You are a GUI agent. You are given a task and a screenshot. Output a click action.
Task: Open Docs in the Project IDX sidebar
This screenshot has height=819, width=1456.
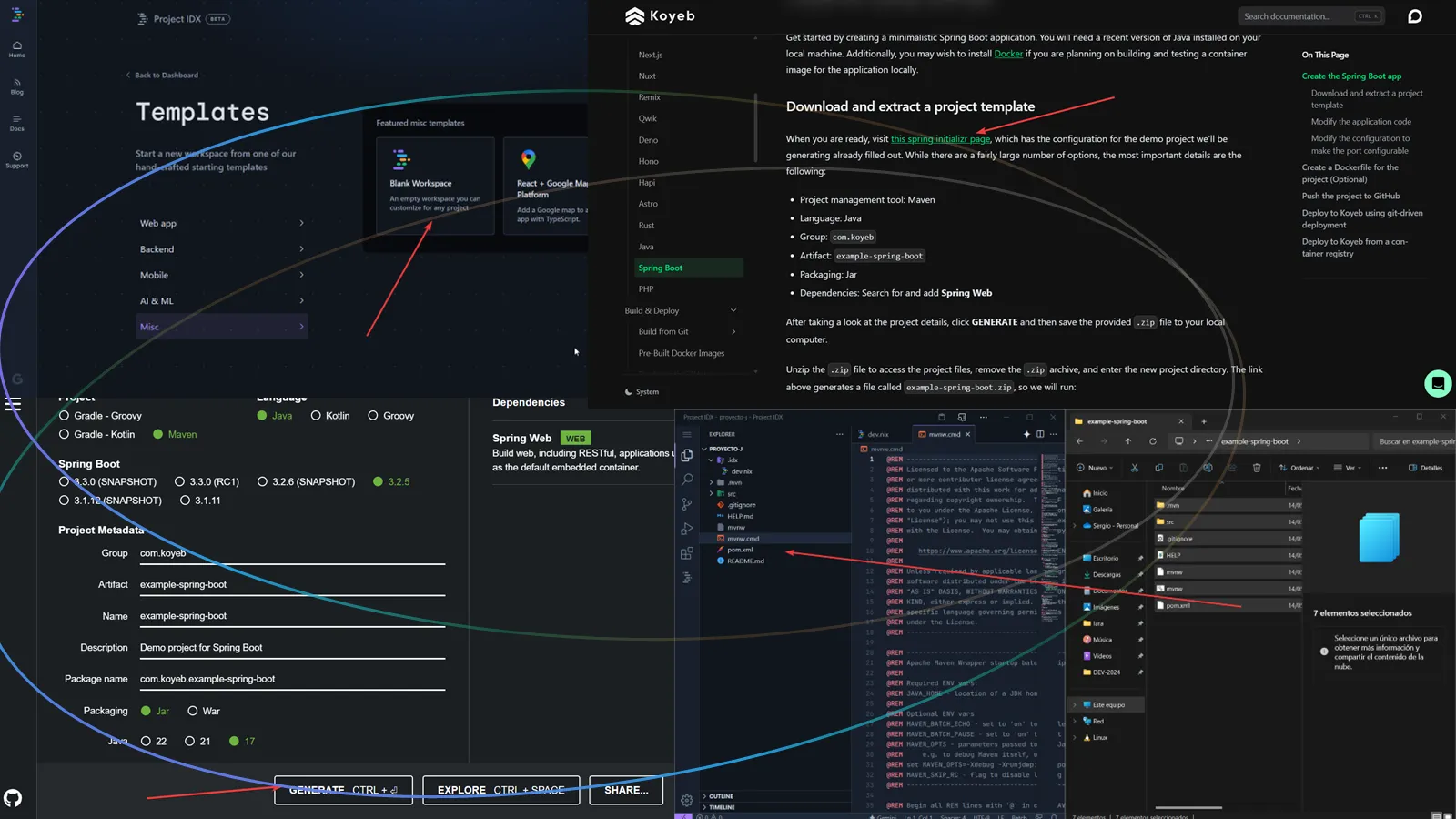(17, 123)
